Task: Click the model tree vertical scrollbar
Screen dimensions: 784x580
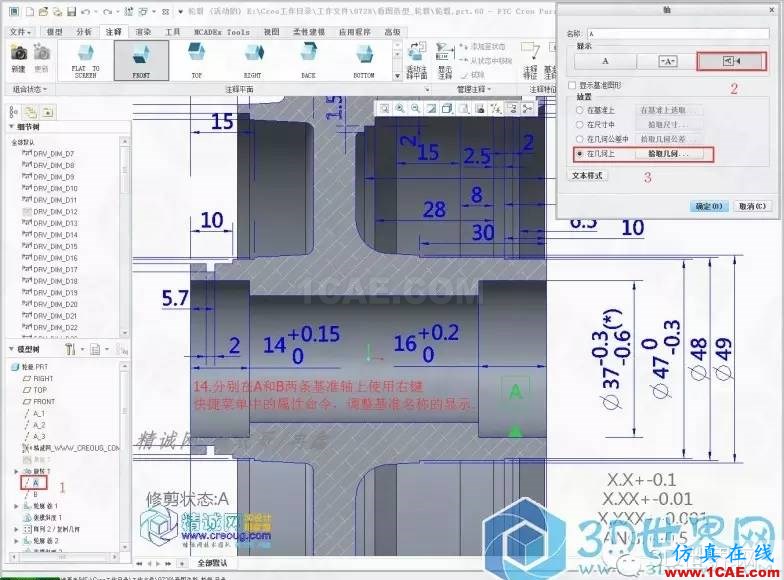Action: click(x=124, y=455)
